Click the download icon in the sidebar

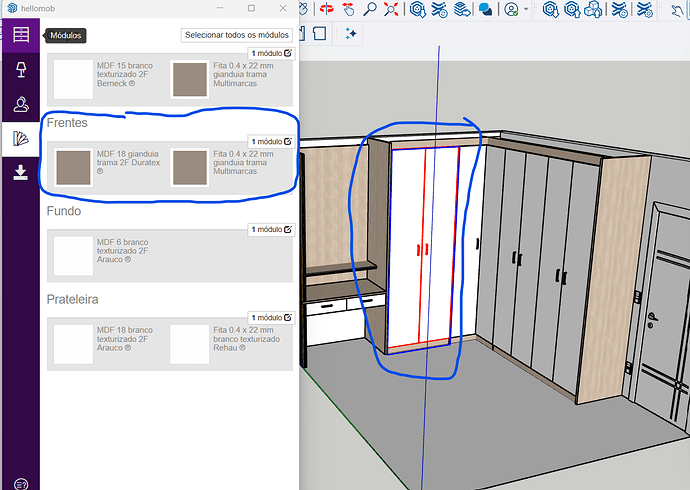20,171
